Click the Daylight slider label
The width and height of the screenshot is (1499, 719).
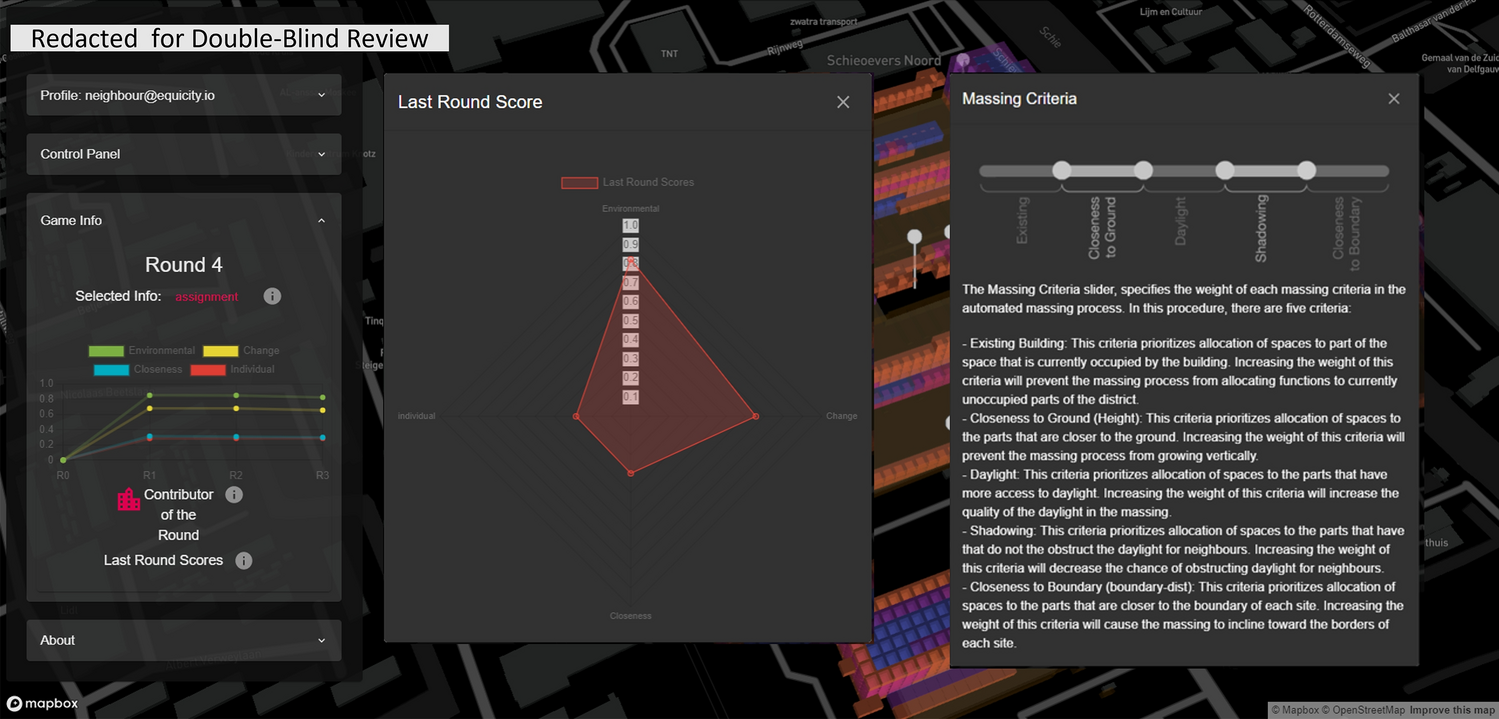(x=1181, y=222)
